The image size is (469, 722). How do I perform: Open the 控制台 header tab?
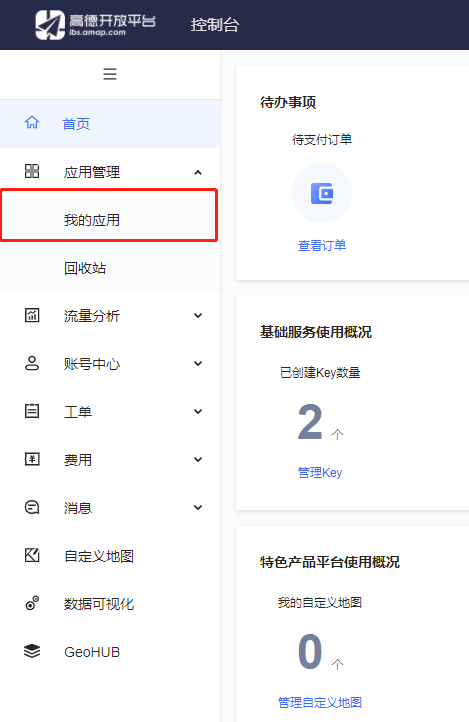(x=215, y=25)
